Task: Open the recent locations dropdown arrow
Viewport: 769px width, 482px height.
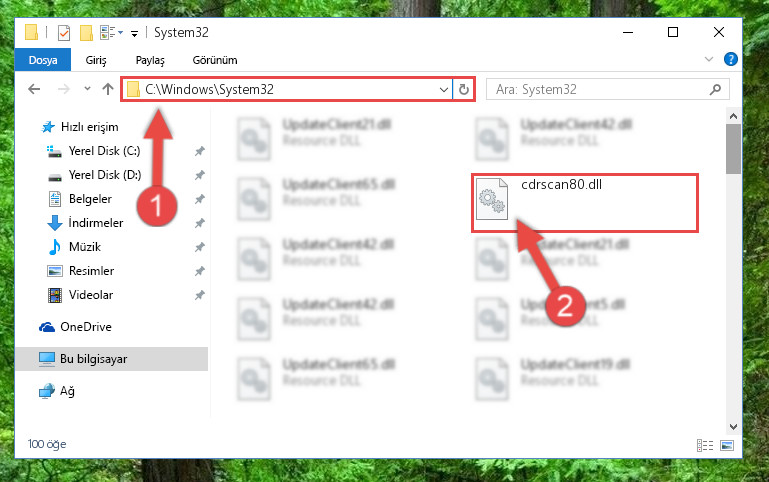Action: tap(87, 89)
